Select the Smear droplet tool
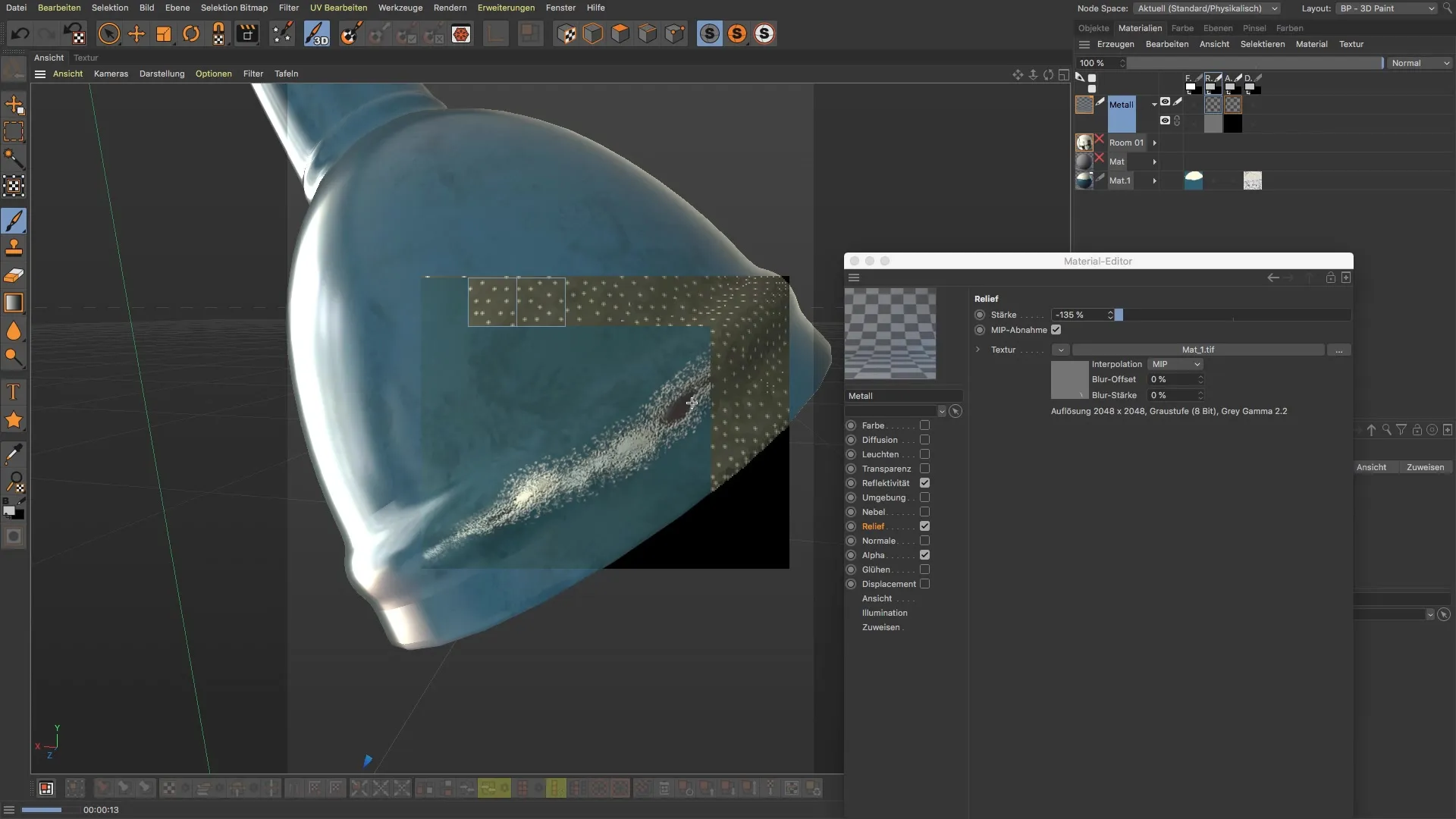This screenshot has height=819, width=1456. (x=14, y=331)
